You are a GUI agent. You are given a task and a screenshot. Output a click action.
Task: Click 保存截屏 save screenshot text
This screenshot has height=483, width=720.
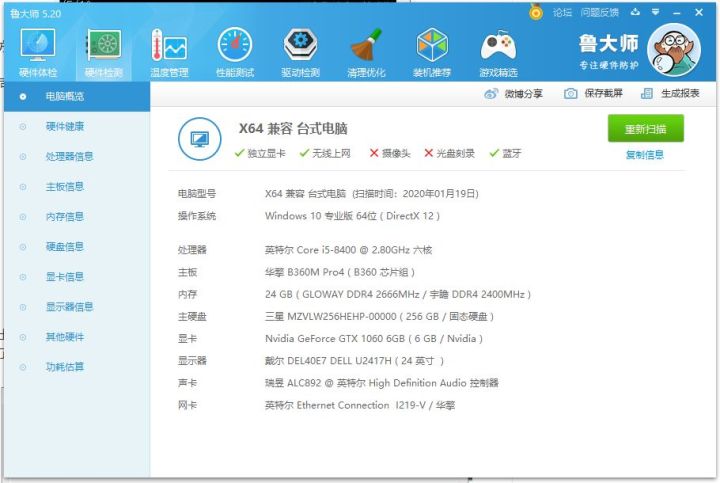pyautogui.click(x=603, y=94)
